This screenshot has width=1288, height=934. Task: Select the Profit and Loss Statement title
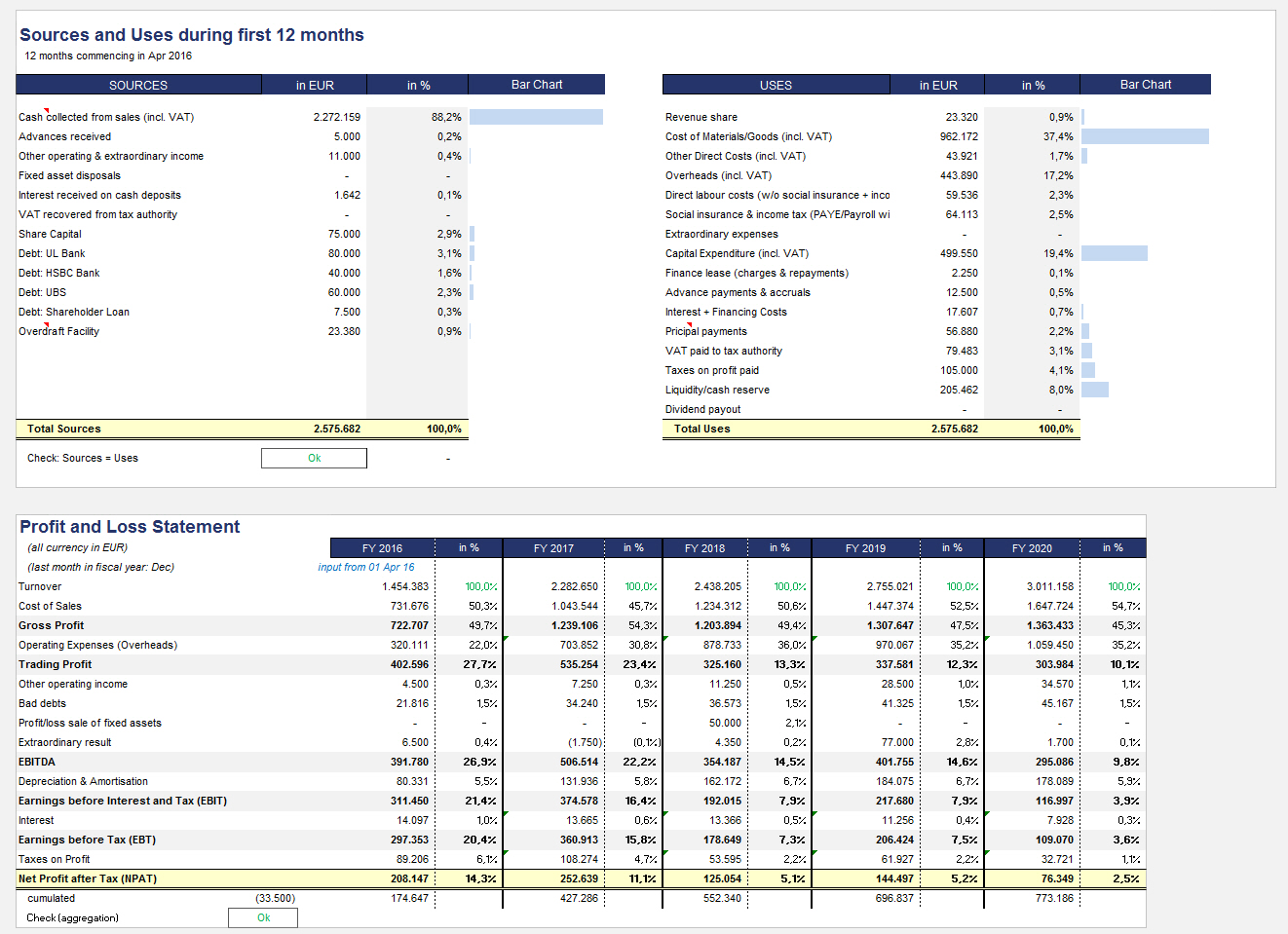[x=130, y=527]
